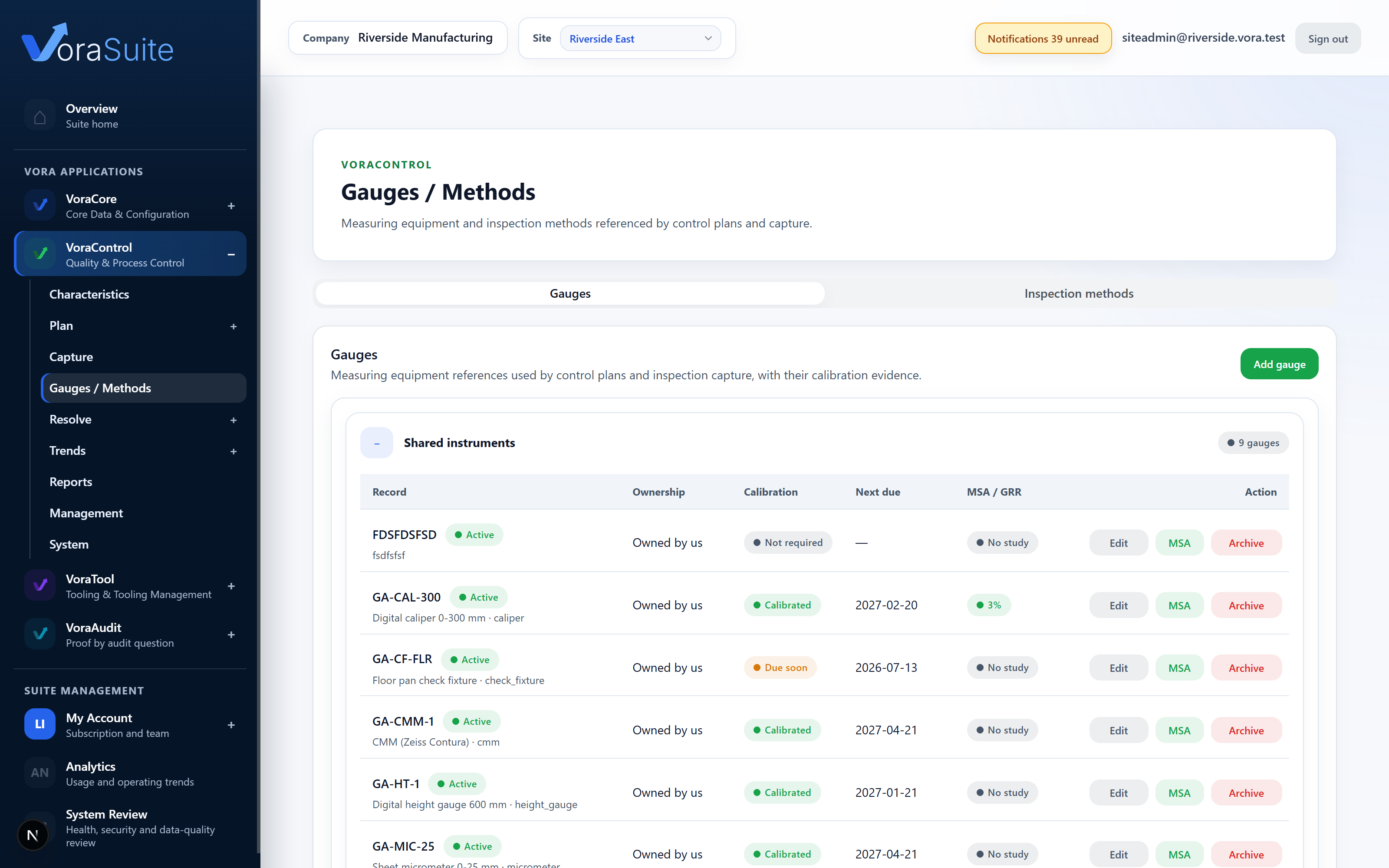The height and width of the screenshot is (868, 1389).
Task: Click the VoraControl green check icon
Action: pyautogui.click(x=39, y=254)
